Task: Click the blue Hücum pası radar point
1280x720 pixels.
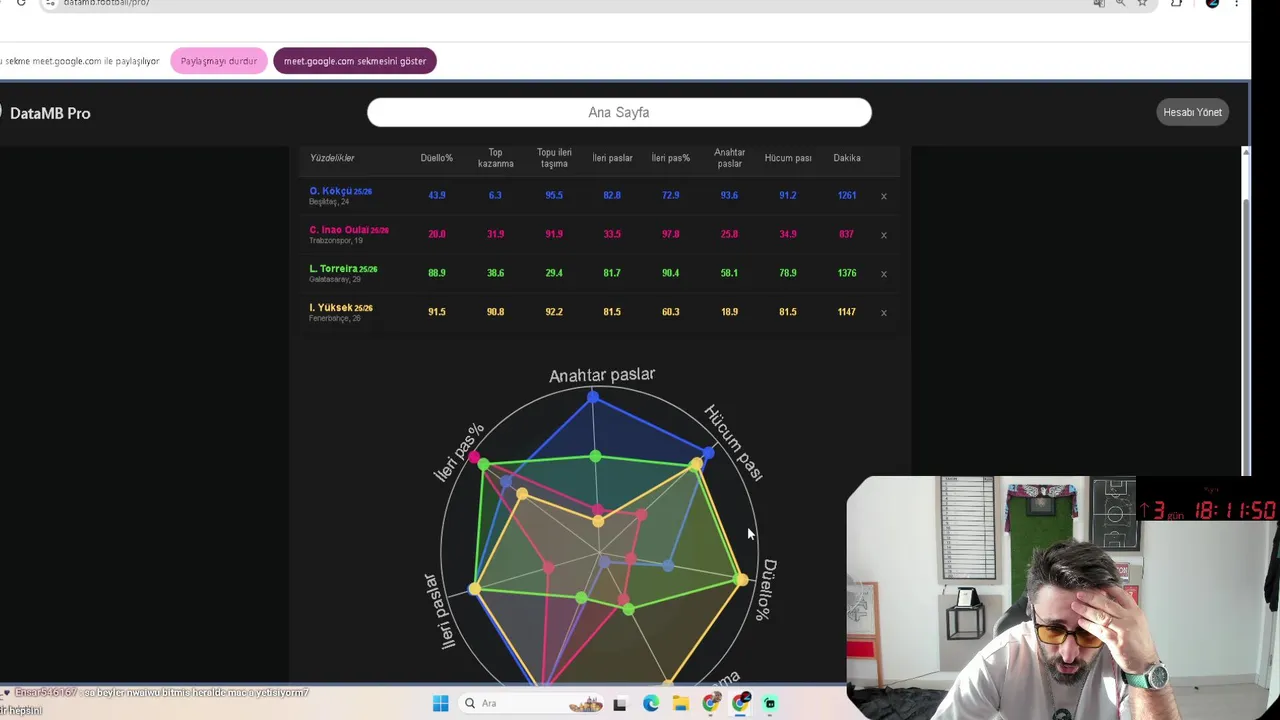Action: 709,453
